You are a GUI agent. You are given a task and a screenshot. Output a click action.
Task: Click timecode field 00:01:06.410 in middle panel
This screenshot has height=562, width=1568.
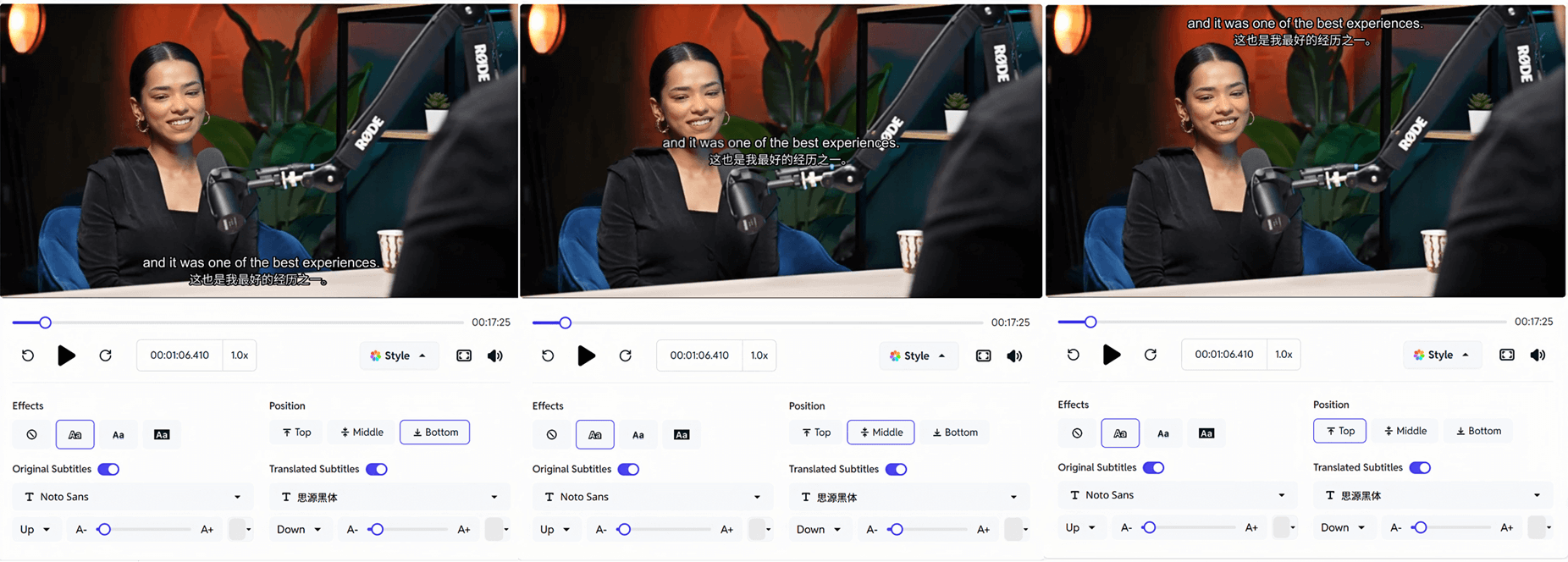click(x=699, y=355)
